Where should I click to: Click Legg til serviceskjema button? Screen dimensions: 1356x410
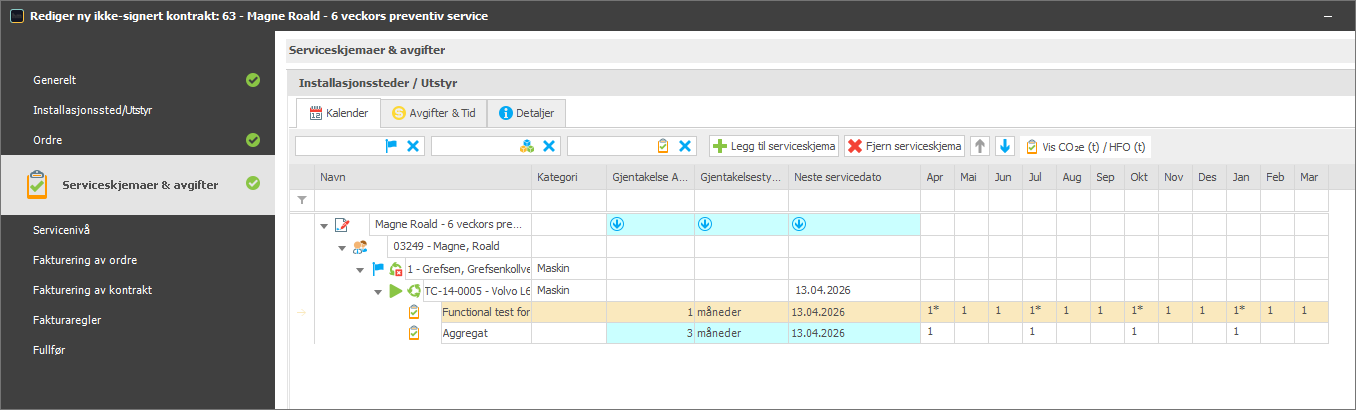pos(774,146)
